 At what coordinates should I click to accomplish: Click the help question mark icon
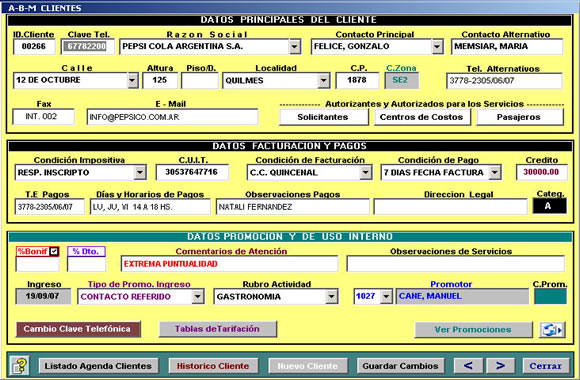point(19,366)
